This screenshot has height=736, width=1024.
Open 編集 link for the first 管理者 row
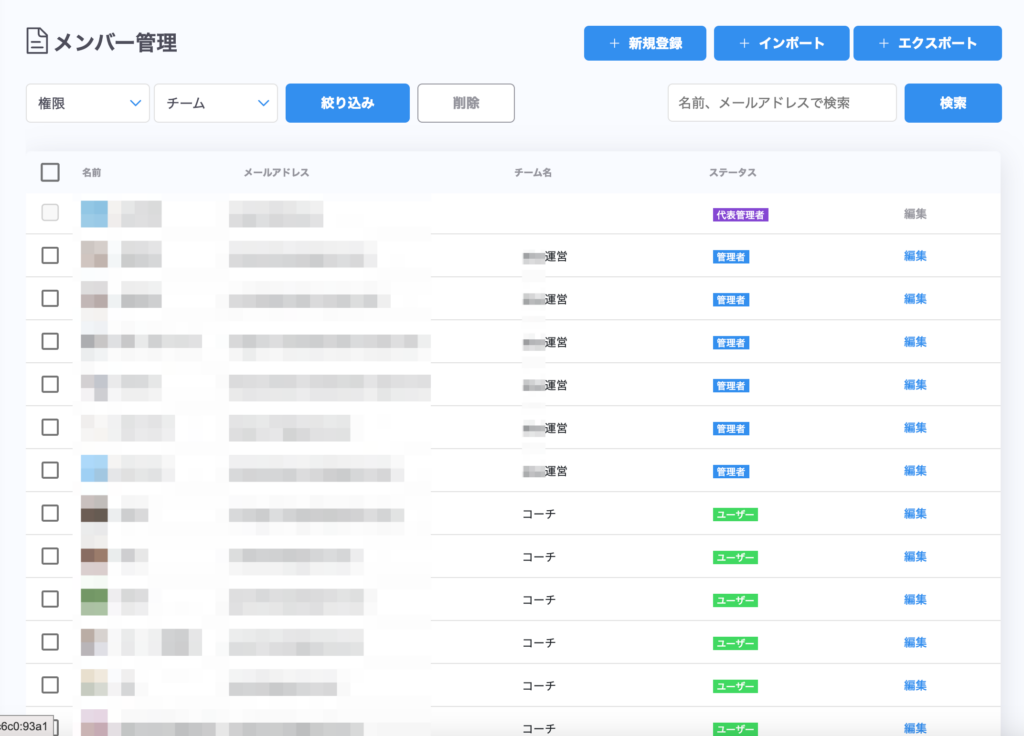[915, 256]
